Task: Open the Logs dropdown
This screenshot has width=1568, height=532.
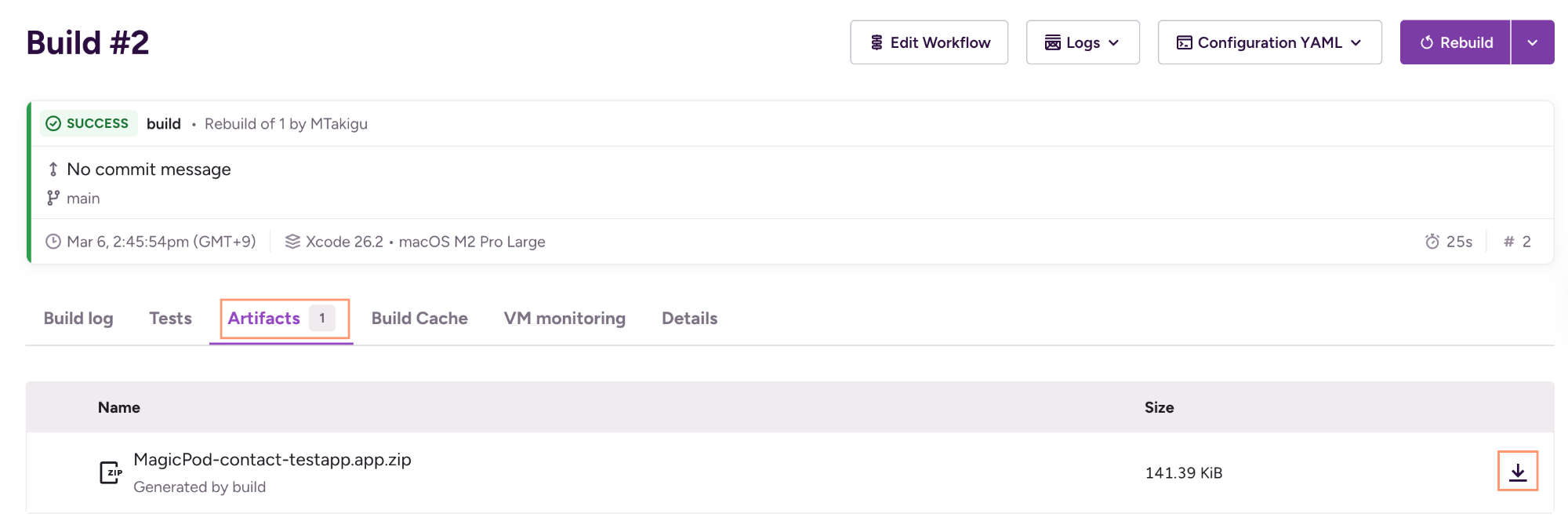Action: click(x=1082, y=42)
